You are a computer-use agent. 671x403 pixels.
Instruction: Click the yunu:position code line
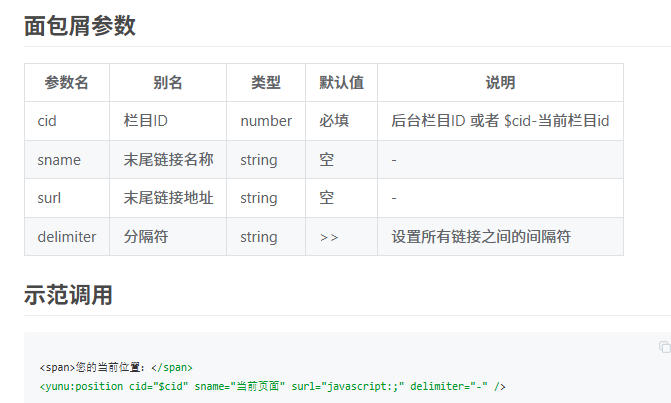click(272, 386)
